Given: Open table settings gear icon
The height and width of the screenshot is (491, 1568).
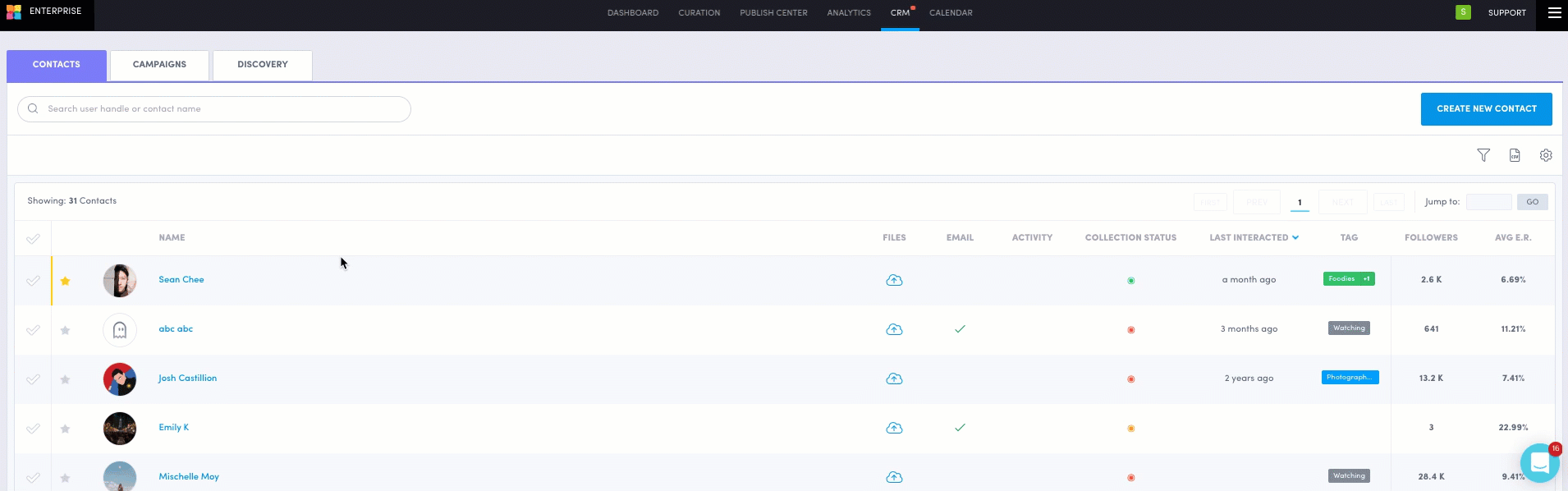Looking at the screenshot, I should click(x=1546, y=155).
